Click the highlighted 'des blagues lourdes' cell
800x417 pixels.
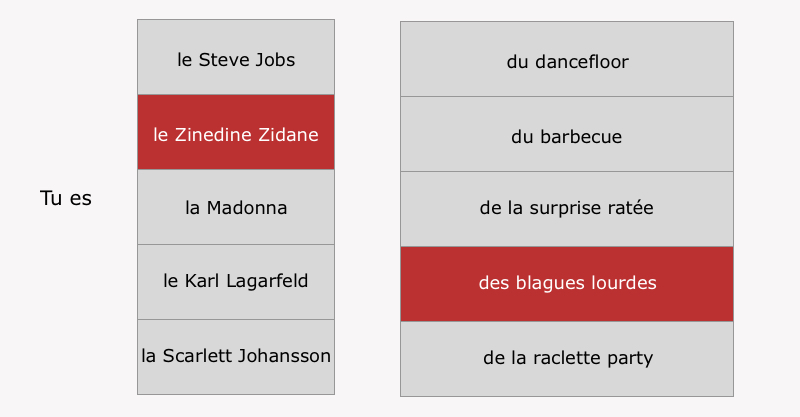pyautogui.click(x=567, y=284)
